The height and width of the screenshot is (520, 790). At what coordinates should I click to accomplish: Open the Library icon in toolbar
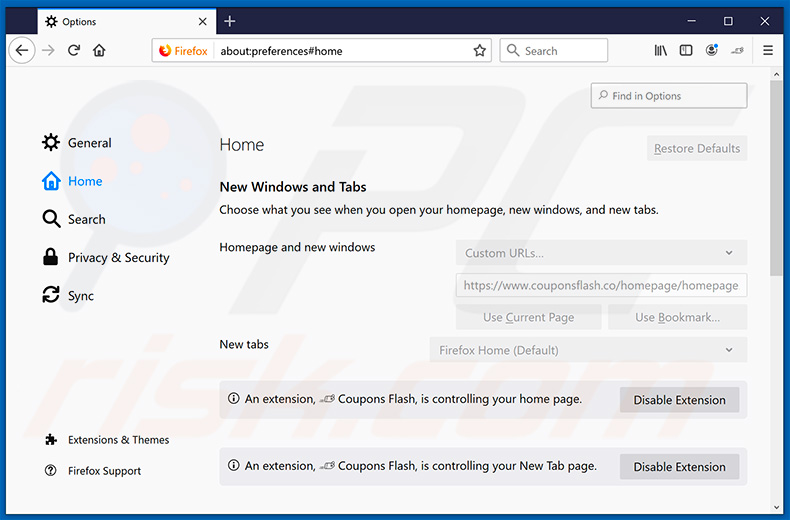pyautogui.click(x=660, y=51)
